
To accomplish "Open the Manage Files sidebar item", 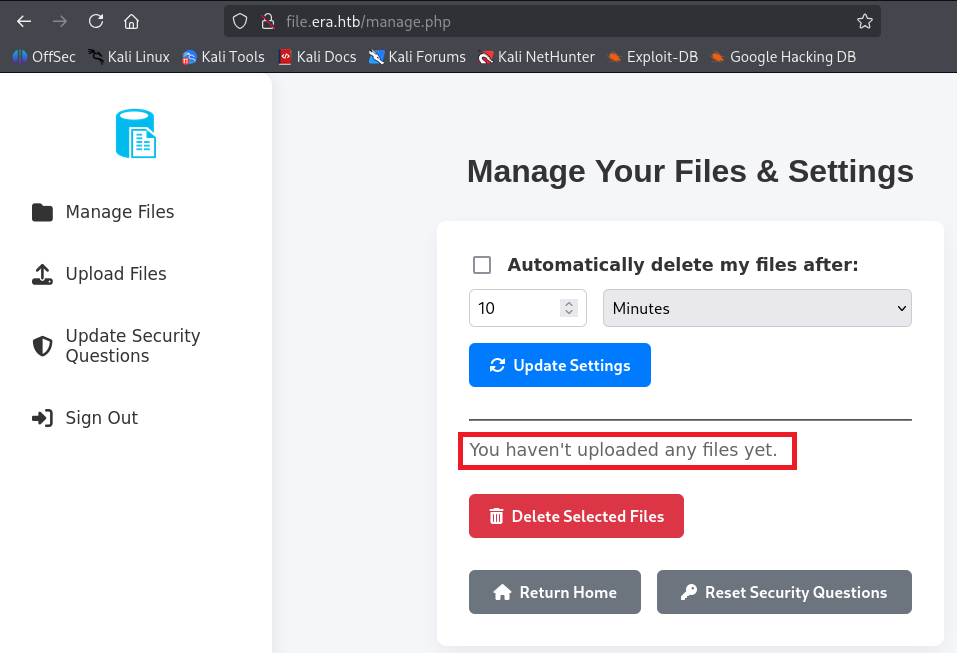I will coord(120,212).
